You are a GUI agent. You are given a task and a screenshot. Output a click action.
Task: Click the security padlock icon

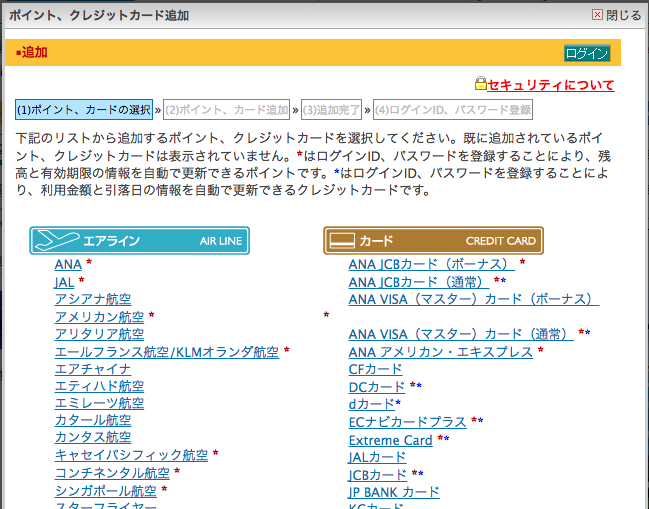pyautogui.click(x=480, y=83)
